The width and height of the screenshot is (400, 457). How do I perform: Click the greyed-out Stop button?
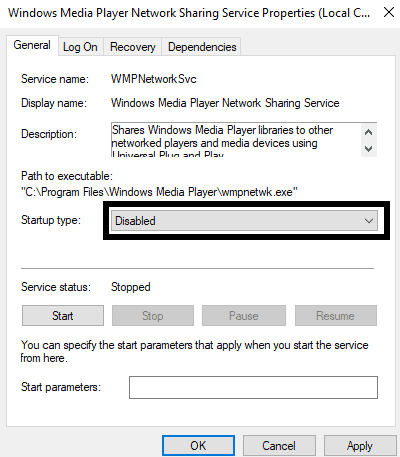pyautogui.click(x=153, y=316)
